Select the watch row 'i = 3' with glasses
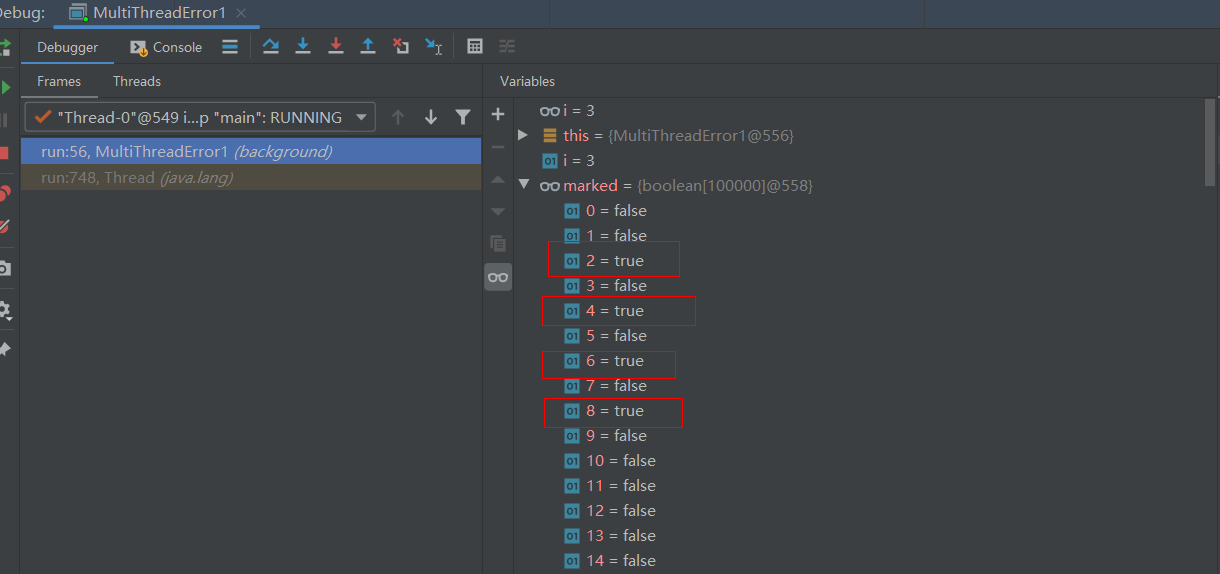Viewport: 1220px width, 574px height. 567,110
